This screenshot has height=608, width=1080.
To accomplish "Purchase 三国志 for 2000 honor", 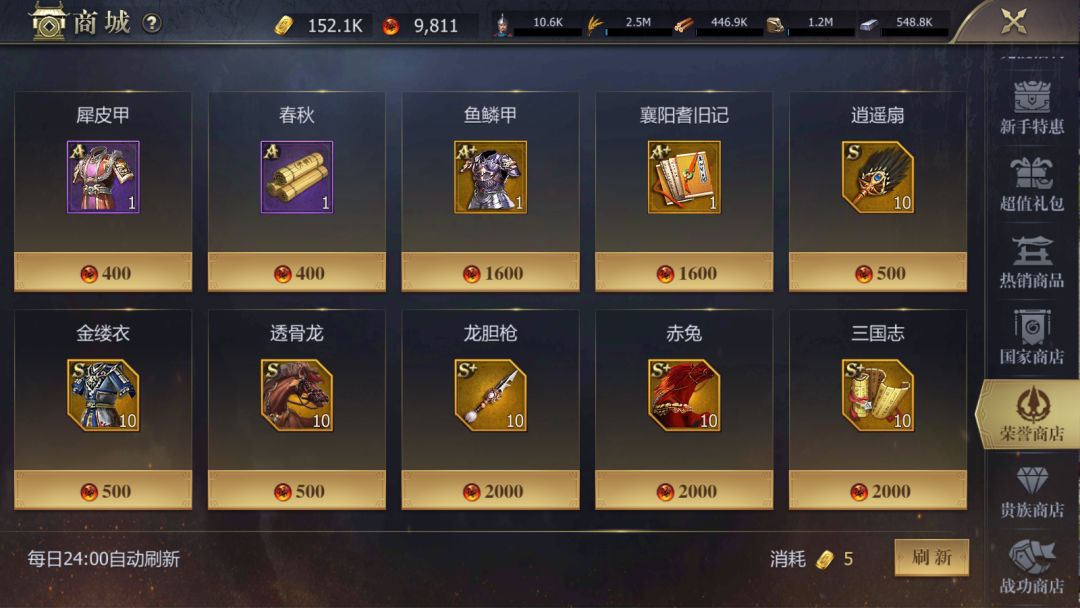I will pos(878,490).
